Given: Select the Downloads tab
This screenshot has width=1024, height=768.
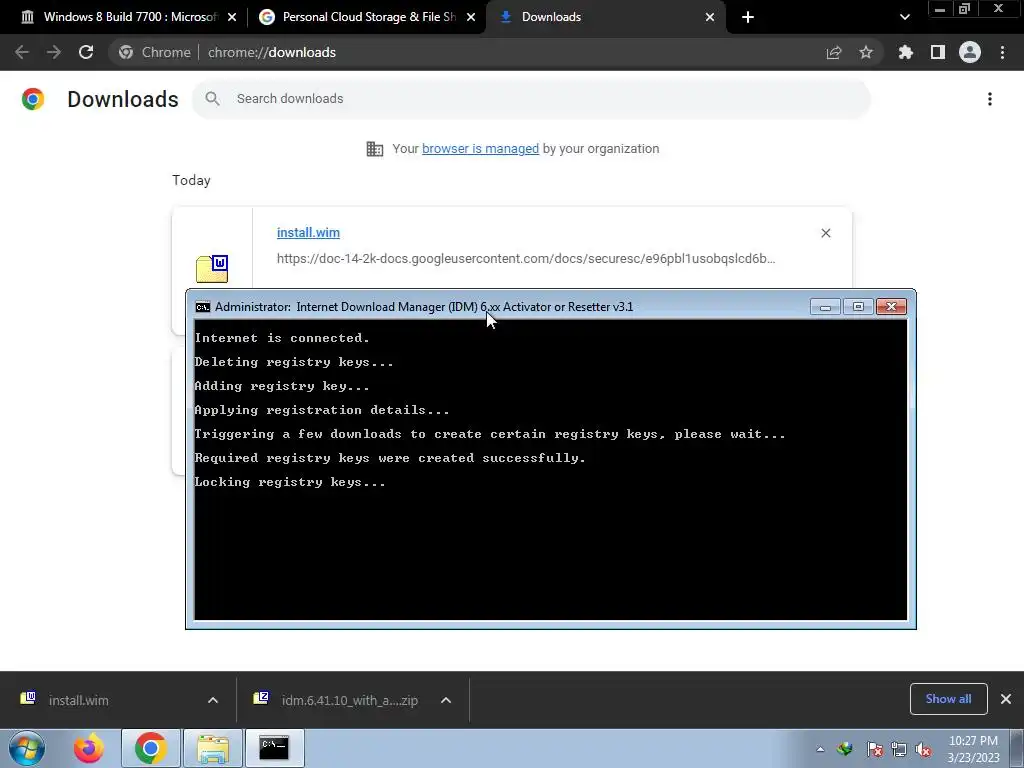Looking at the screenshot, I should 605,17.
